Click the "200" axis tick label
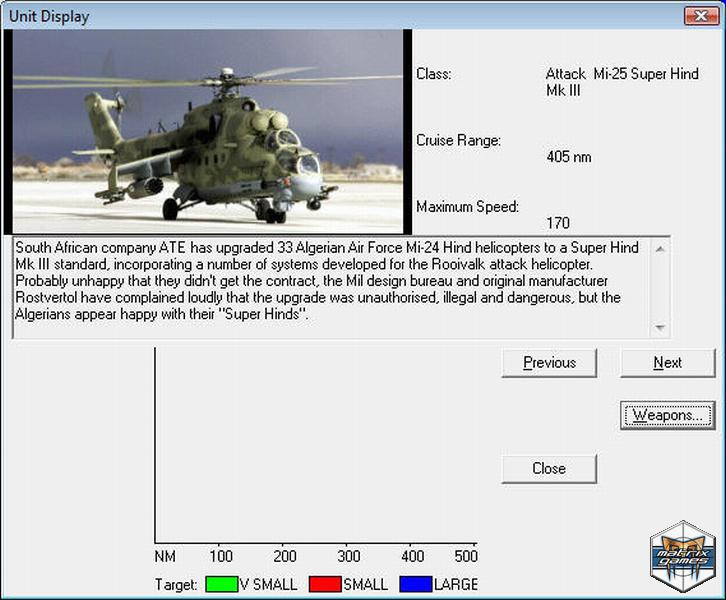Screen dimensions: 726x600 coord(285,556)
